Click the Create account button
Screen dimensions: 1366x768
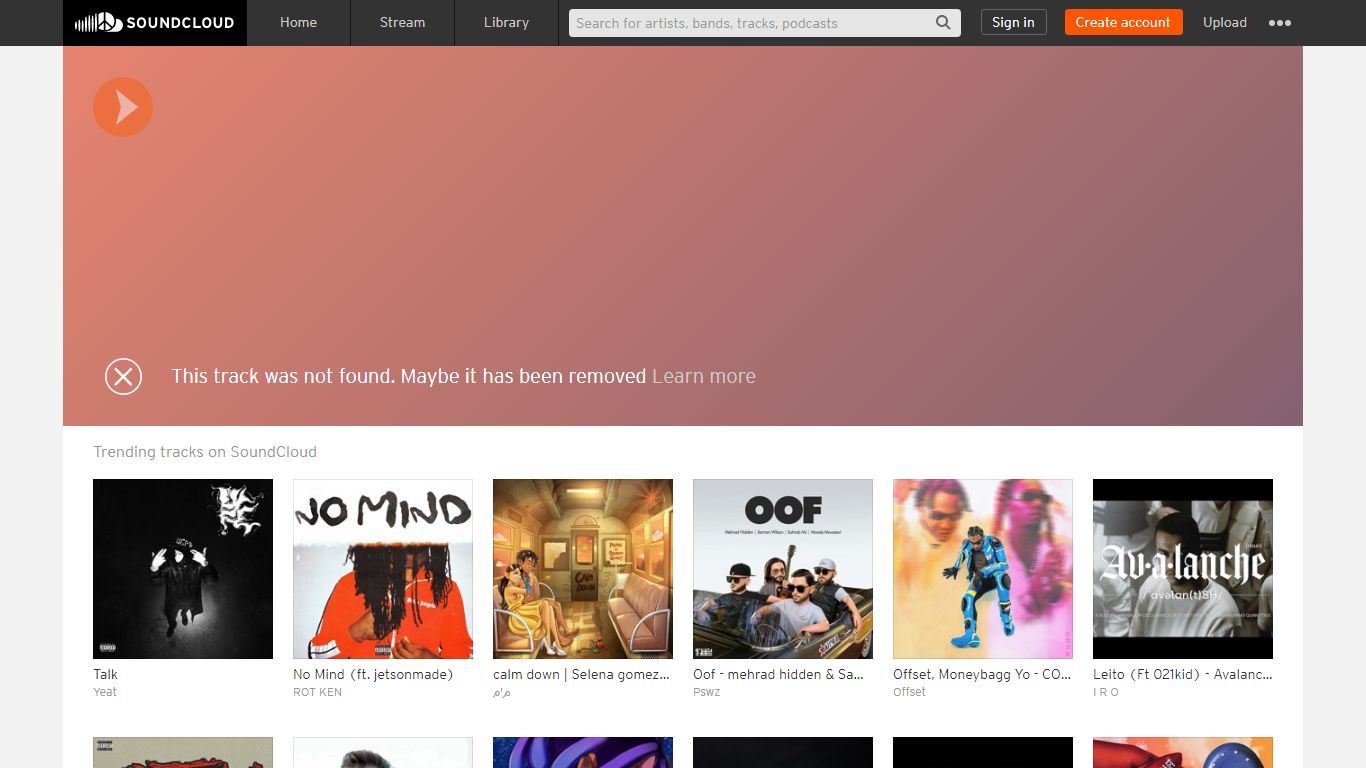1123,22
